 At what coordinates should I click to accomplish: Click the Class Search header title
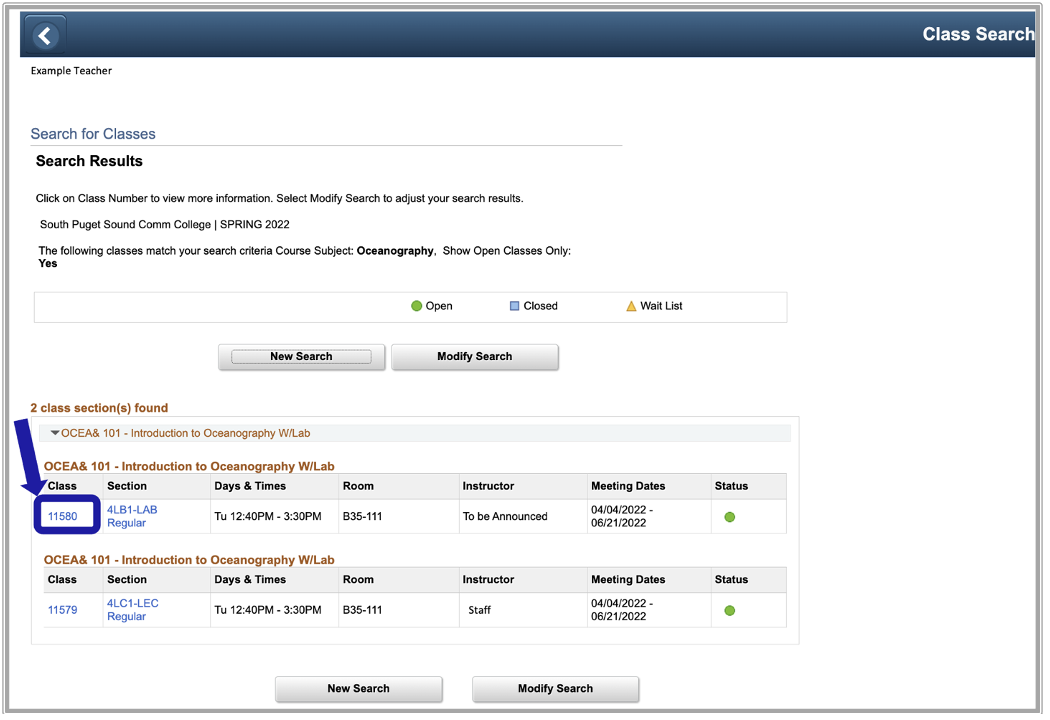pos(977,34)
